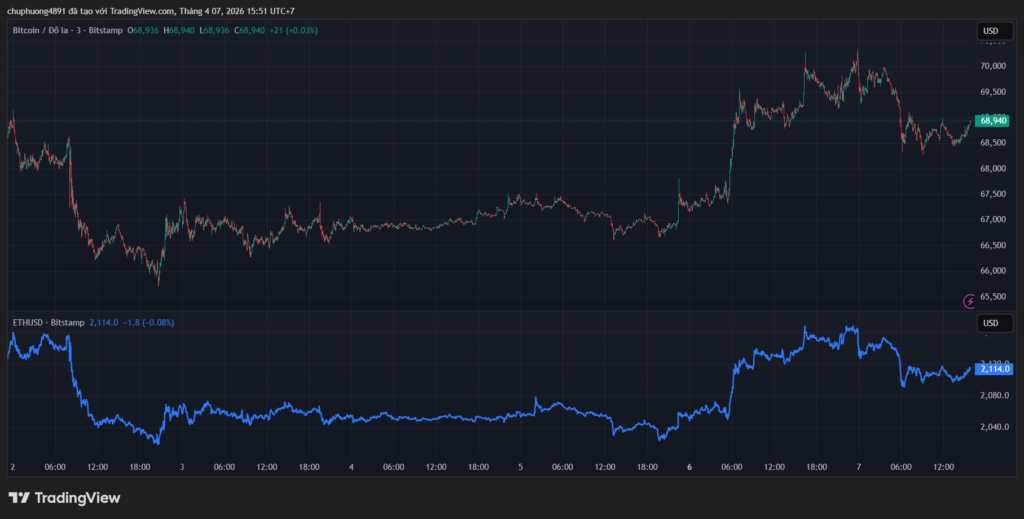
Task: Click the ETHUSD · Bitstamp legend title
Action: tap(47, 323)
